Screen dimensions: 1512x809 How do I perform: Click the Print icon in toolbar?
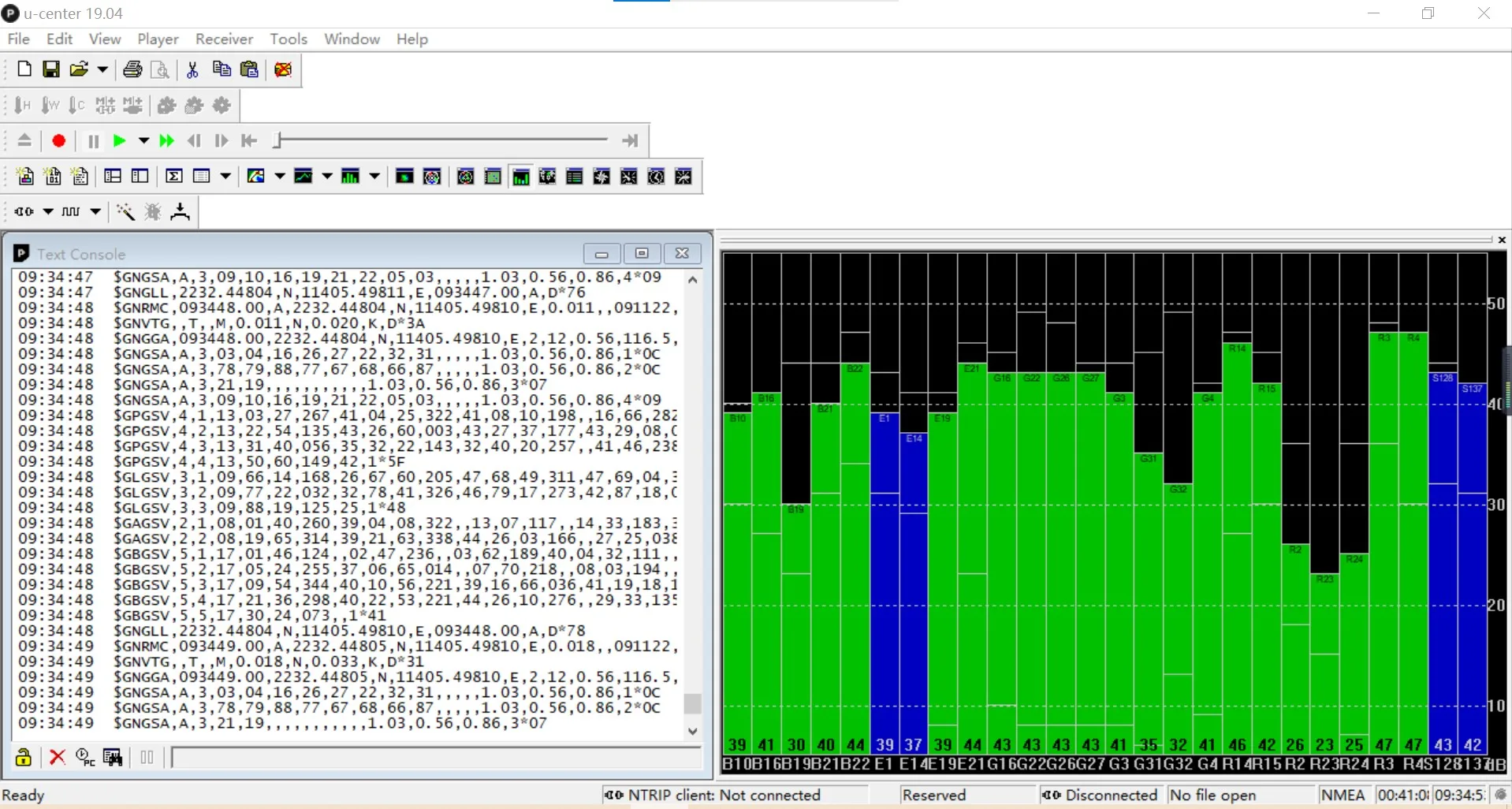pyautogui.click(x=132, y=69)
